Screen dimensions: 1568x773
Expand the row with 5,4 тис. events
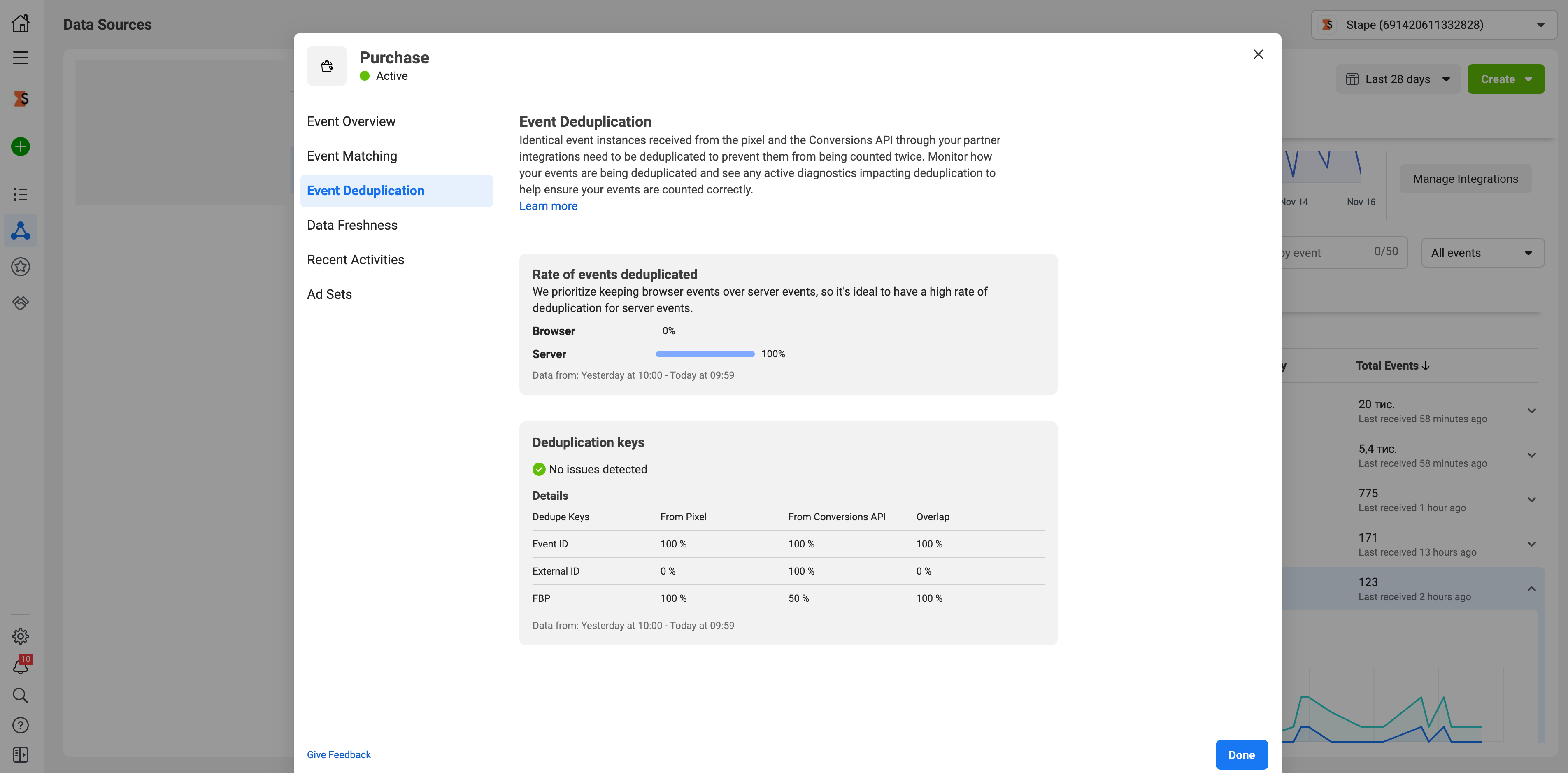click(x=1531, y=455)
